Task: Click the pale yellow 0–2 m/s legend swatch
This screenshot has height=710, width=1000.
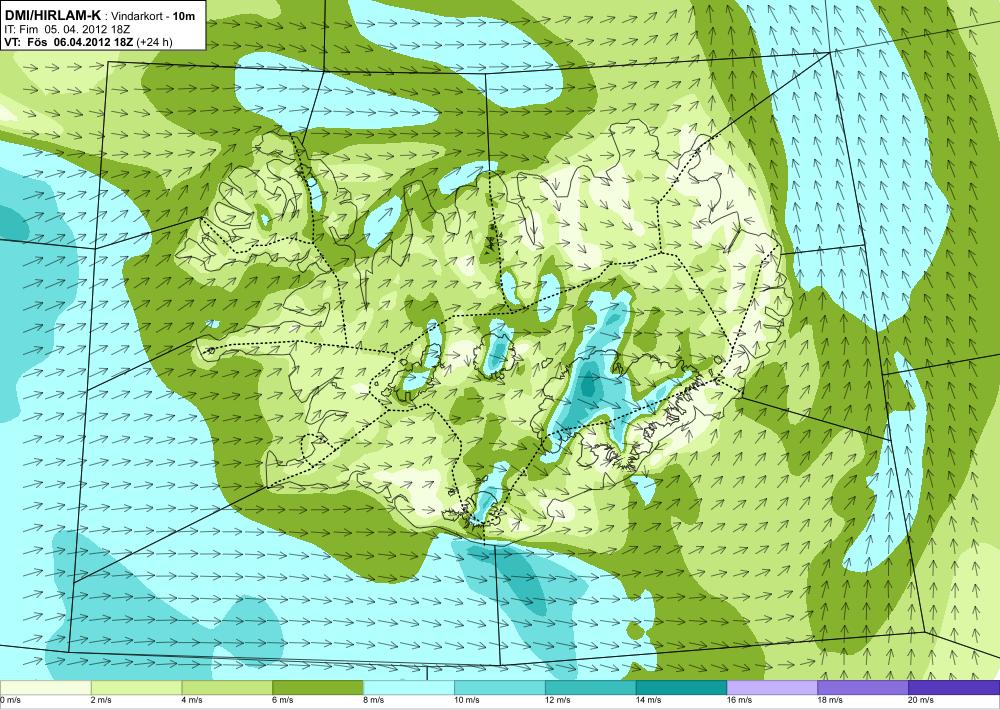Action: click(45, 688)
